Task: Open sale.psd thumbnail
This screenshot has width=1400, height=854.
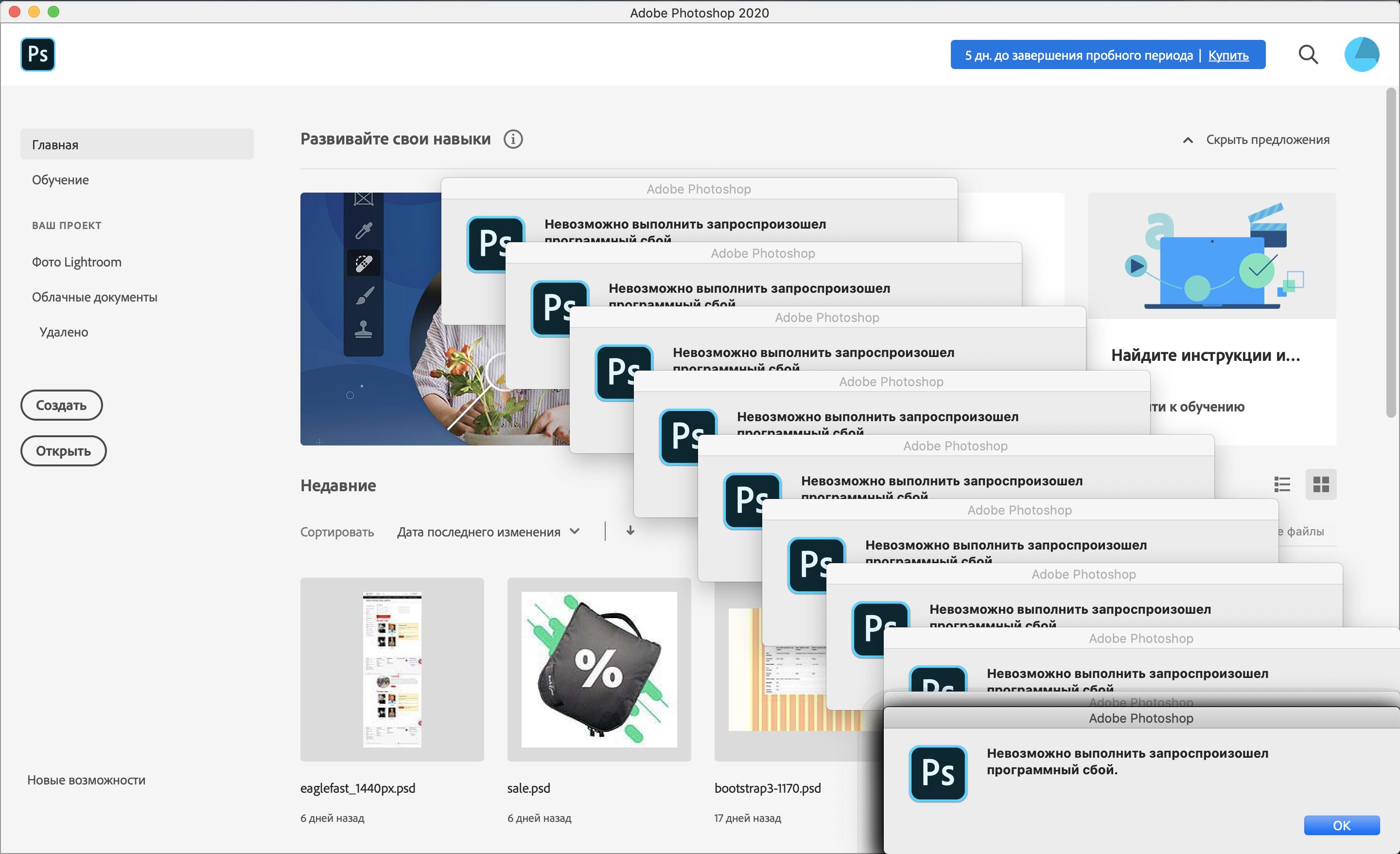Action: 599,669
